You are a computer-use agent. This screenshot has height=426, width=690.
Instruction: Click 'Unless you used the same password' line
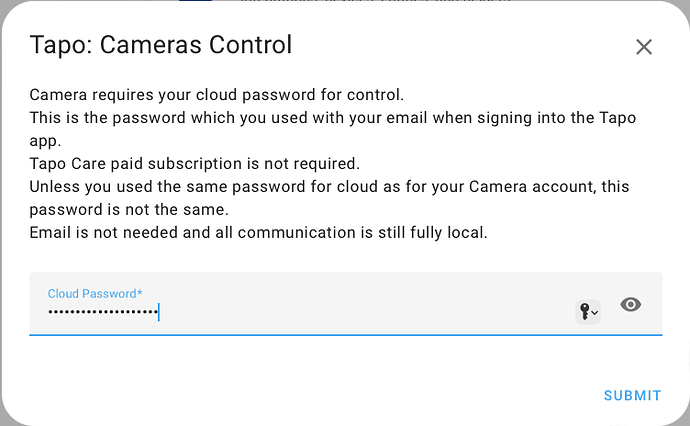300,186
